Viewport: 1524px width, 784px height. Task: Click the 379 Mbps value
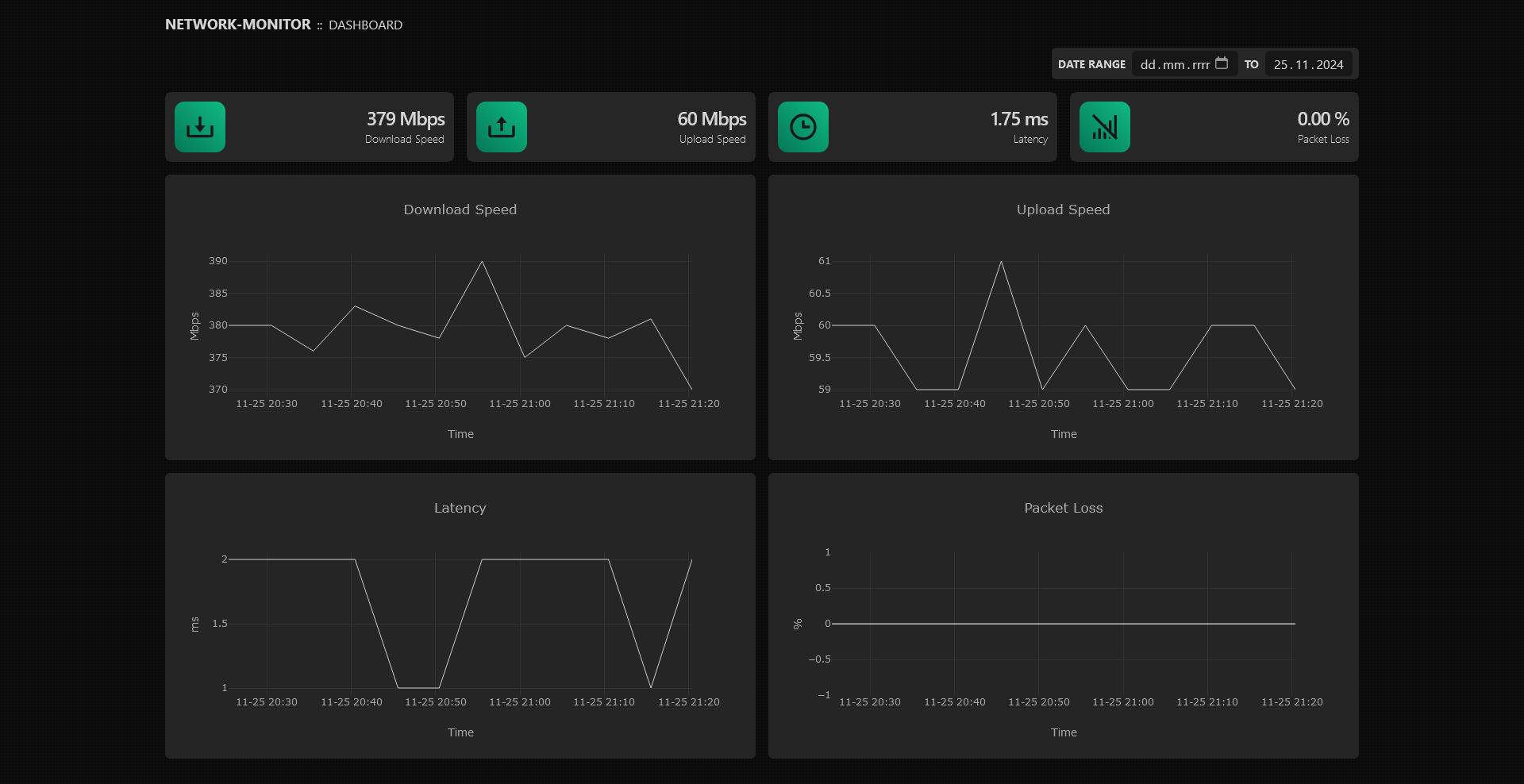pos(406,119)
